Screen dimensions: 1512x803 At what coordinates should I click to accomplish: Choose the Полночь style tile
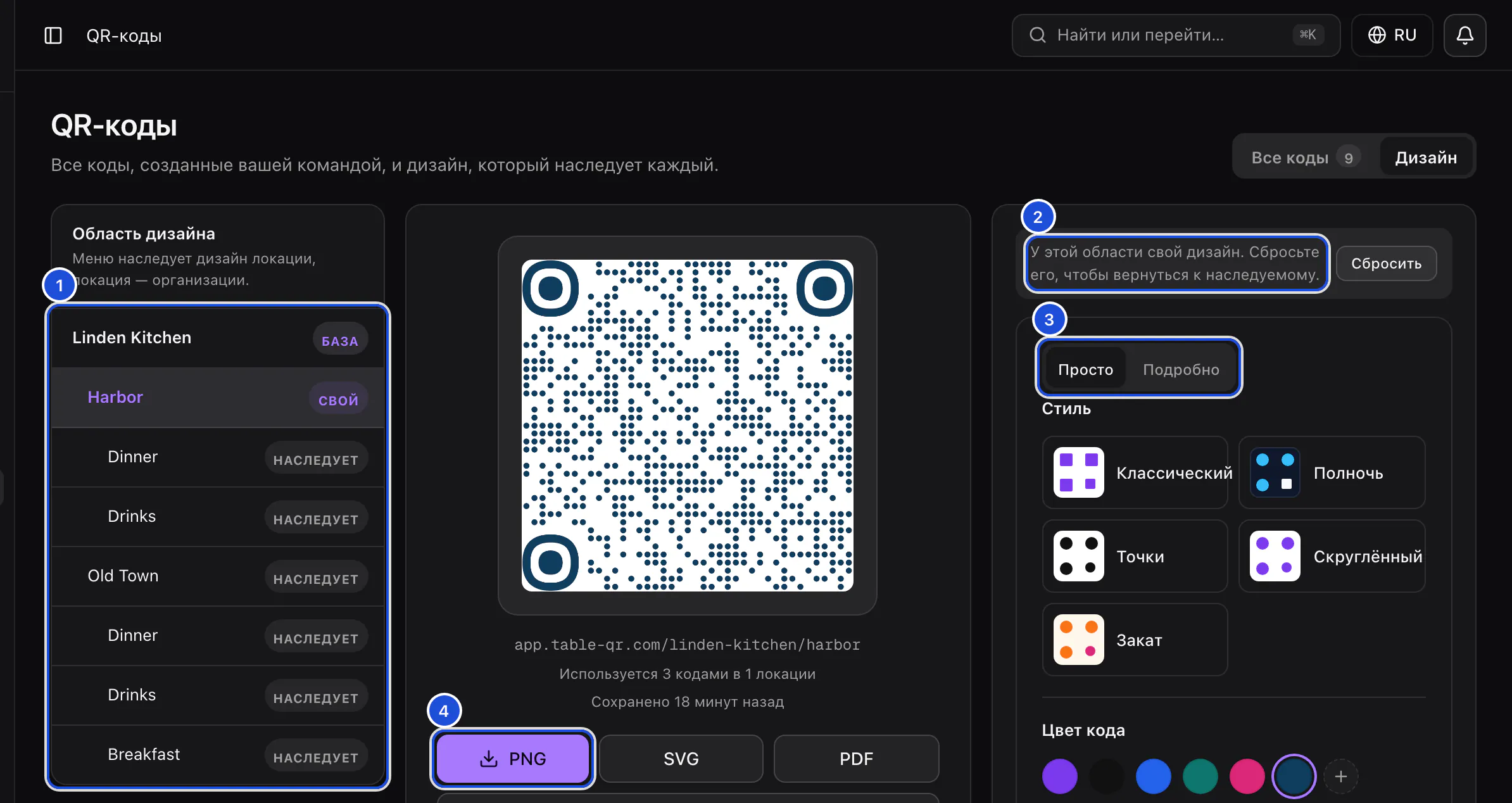click(x=1332, y=472)
